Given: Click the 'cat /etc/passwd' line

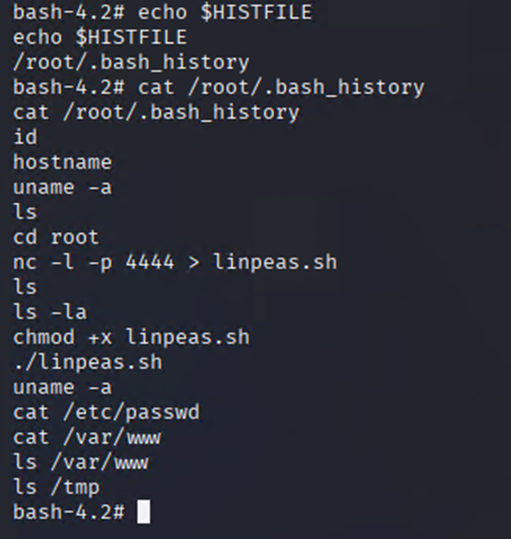Looking at the screenshot, I should click(x=106, y=412).
